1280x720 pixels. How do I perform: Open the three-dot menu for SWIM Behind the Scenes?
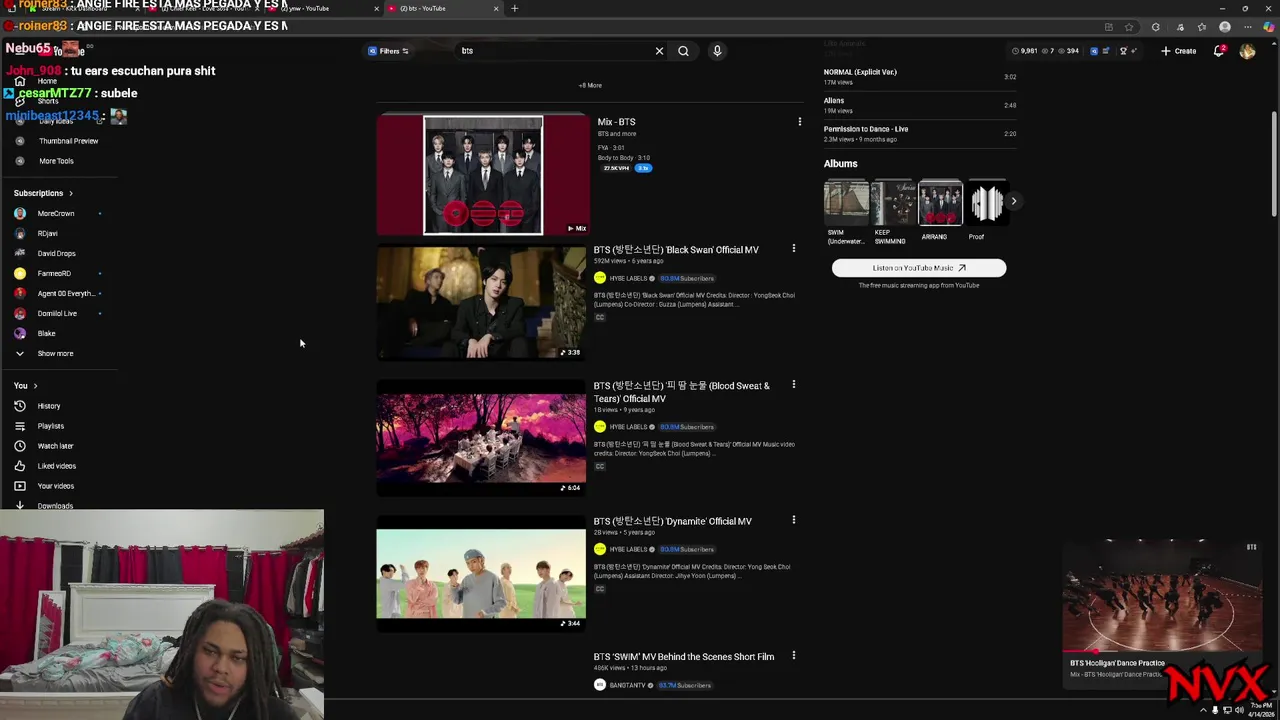[794, 656]
